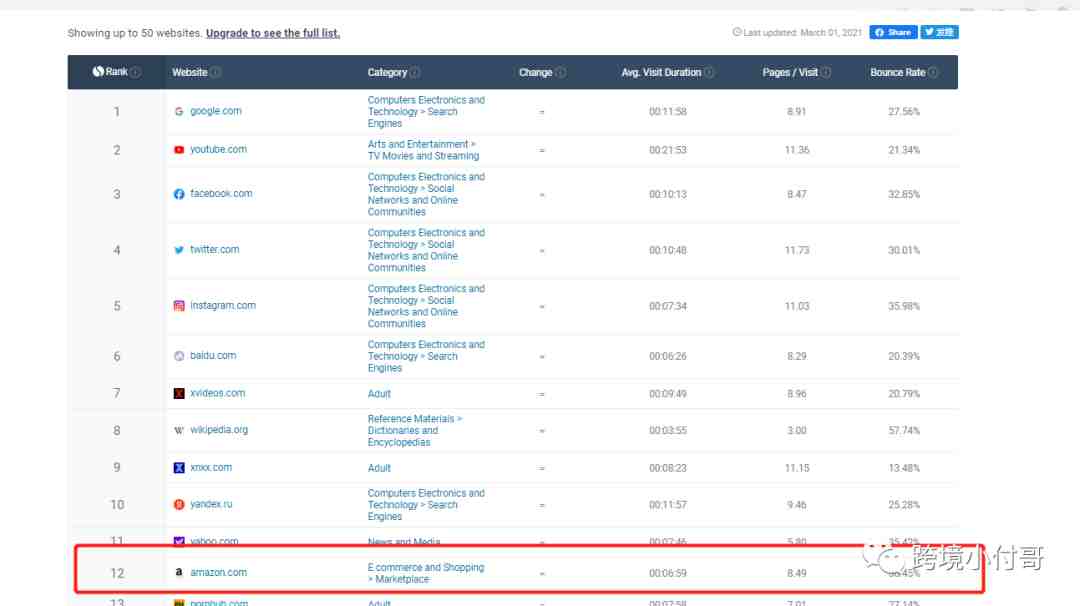1080x606 pixels.
Task: Open the amazon.com website link
Action: click(218, 572)
